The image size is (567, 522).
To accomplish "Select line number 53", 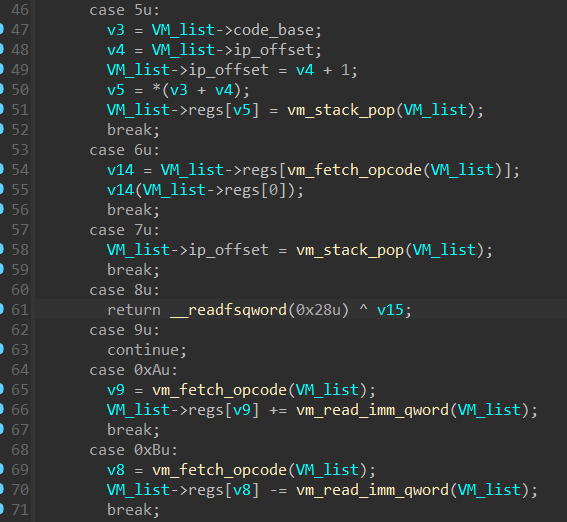I will pos(20,150).
